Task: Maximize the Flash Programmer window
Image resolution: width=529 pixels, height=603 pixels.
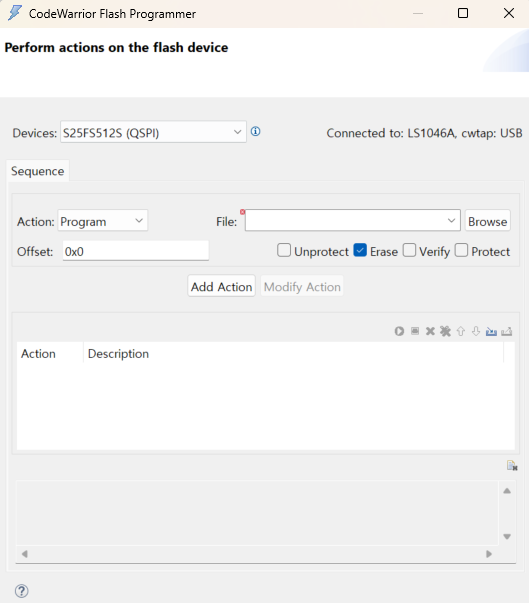Action: 463,13
